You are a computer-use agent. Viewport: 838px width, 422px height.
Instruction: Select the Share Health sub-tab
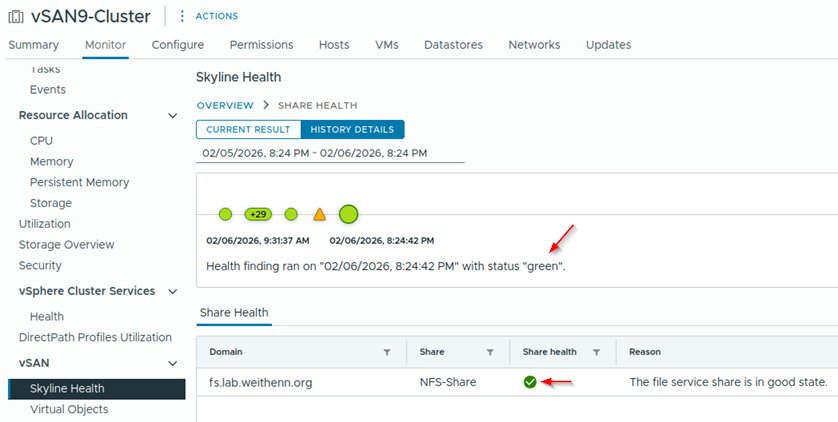point(234,313)
